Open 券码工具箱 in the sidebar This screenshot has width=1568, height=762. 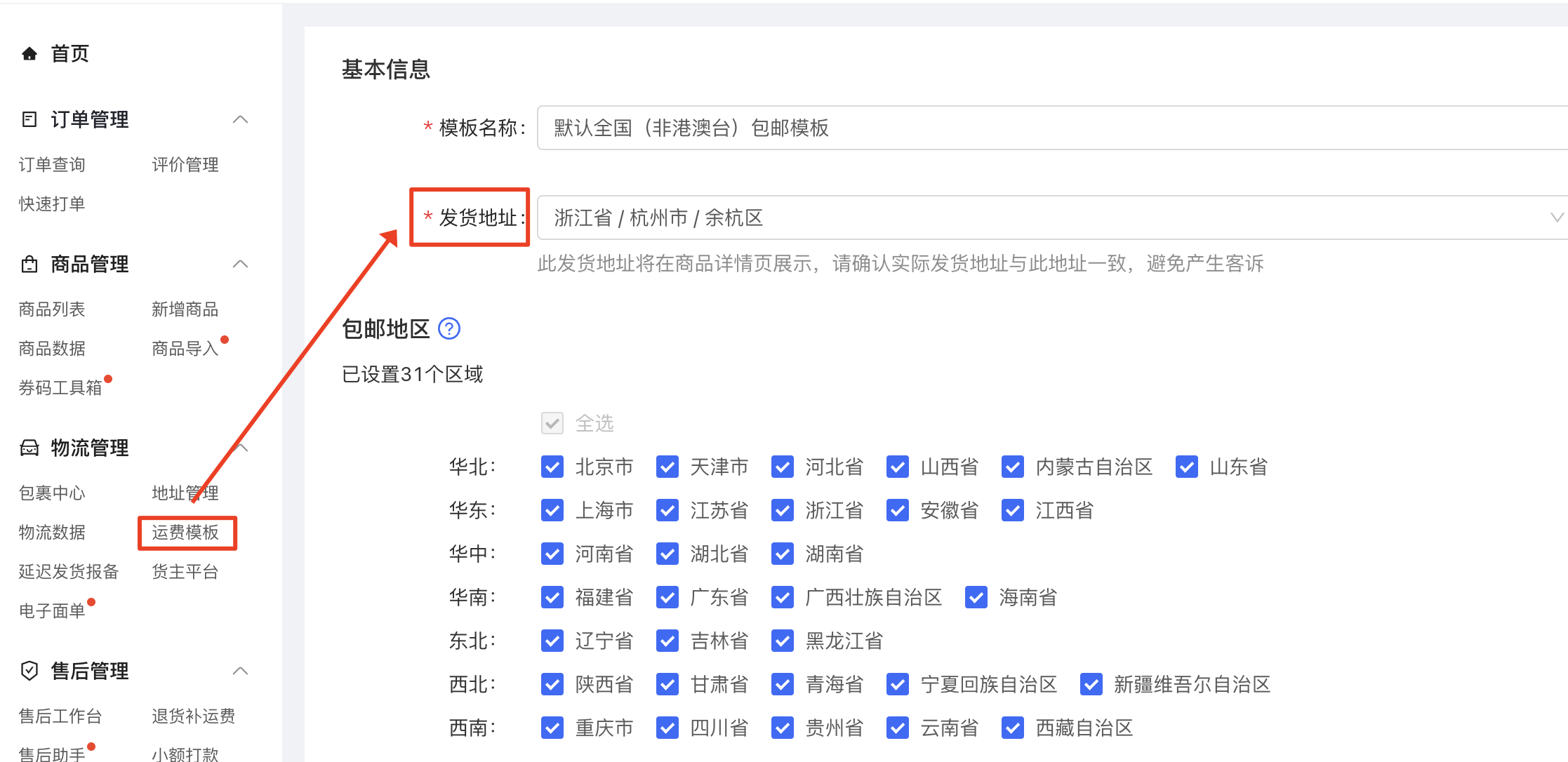click(x=60, y=388)
